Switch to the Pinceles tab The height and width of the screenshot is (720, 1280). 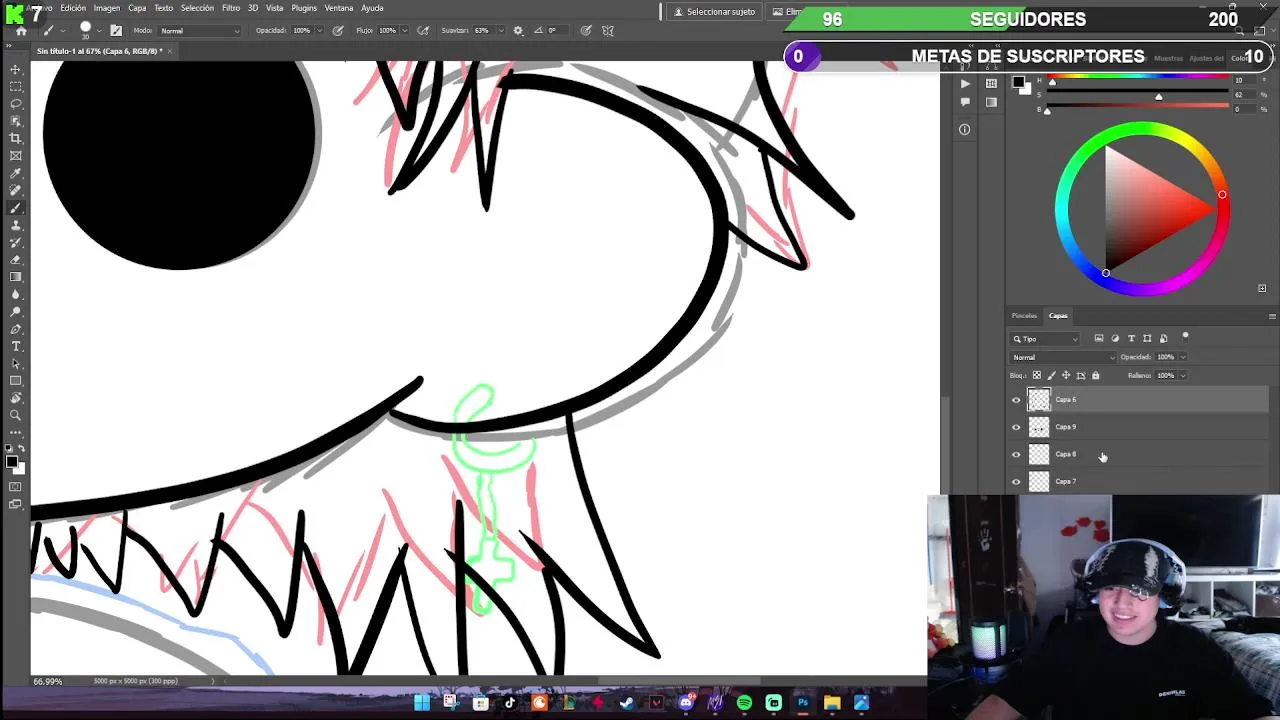click(1024, 316)
